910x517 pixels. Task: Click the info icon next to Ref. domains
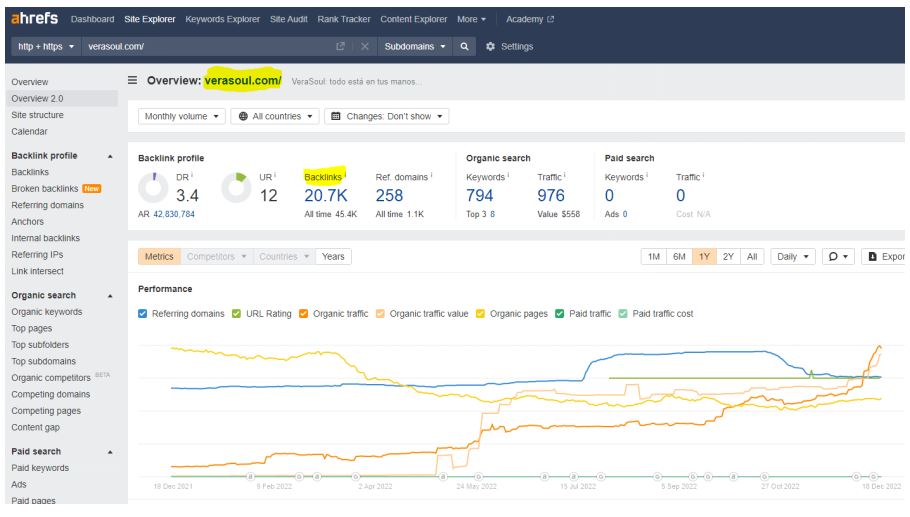coord(431,175)
